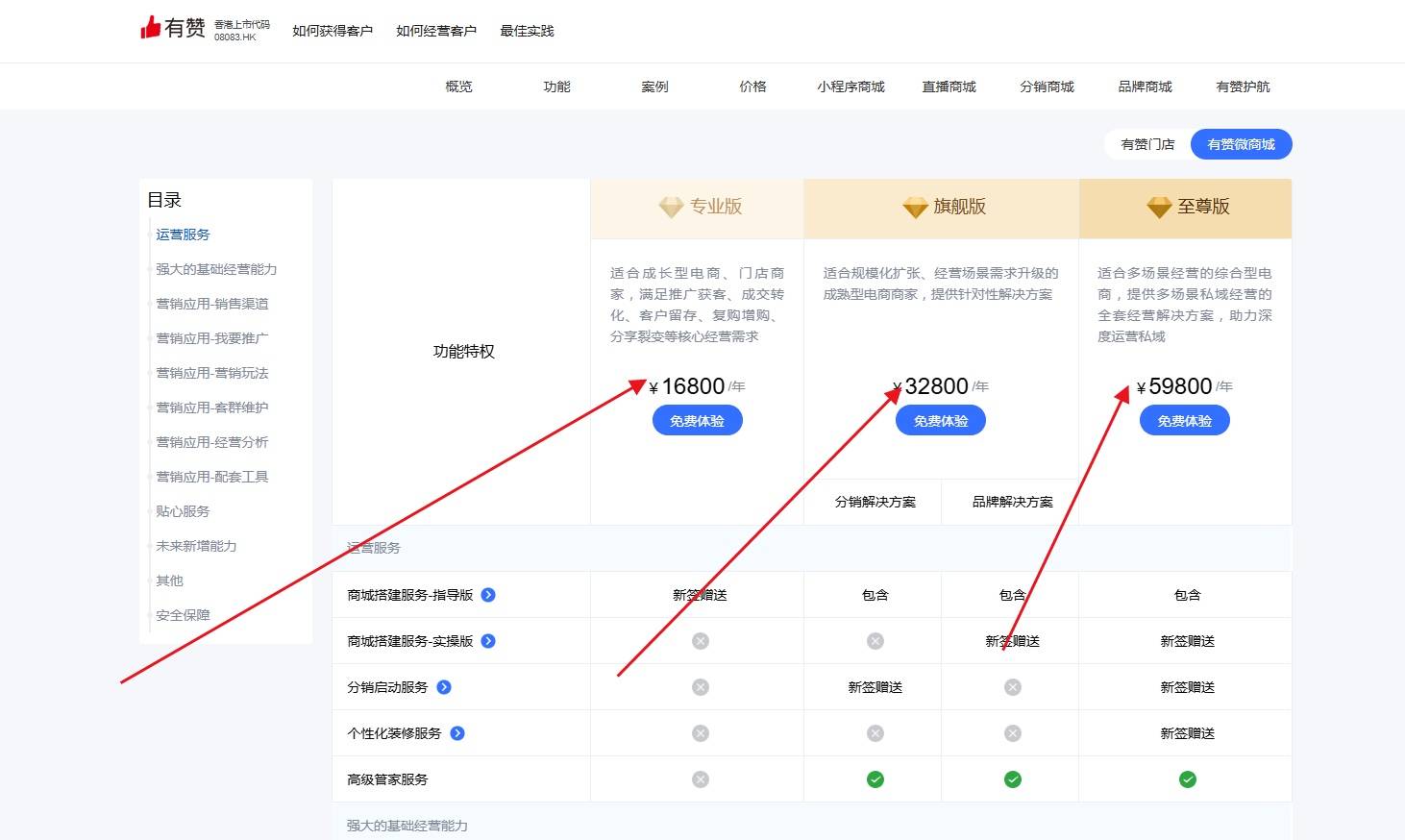Click the 16800 price text
Screen dimensions: 1405x840
693,386
